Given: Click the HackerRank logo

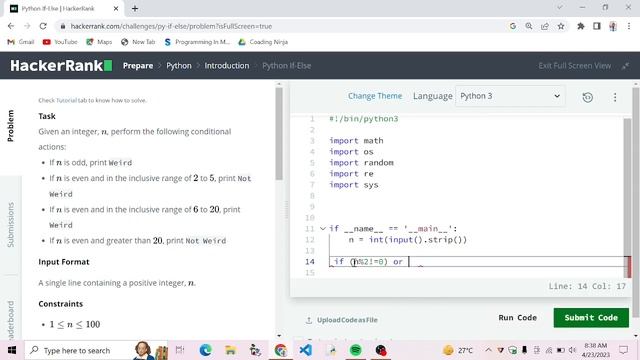Looking at the screenshot, I should [x=61, y=65].
